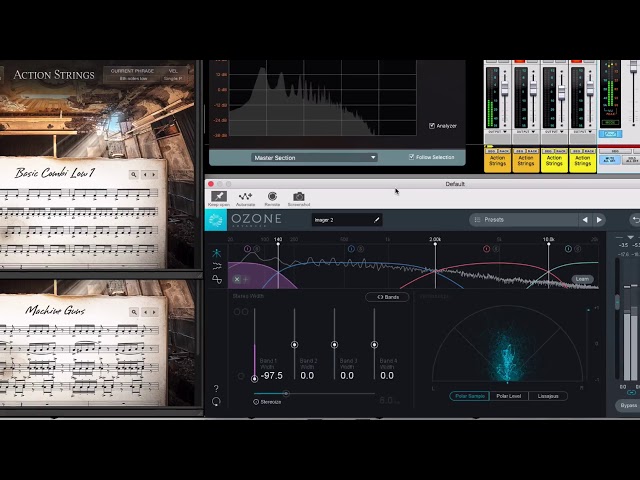Enable the Stereoize toggle

pos(256,402)
